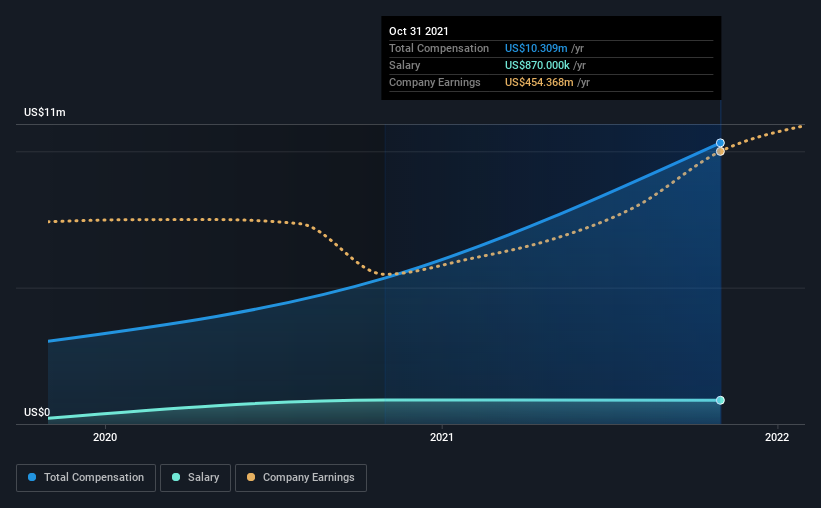Click the Salary tooltip row label

[404, 65]
